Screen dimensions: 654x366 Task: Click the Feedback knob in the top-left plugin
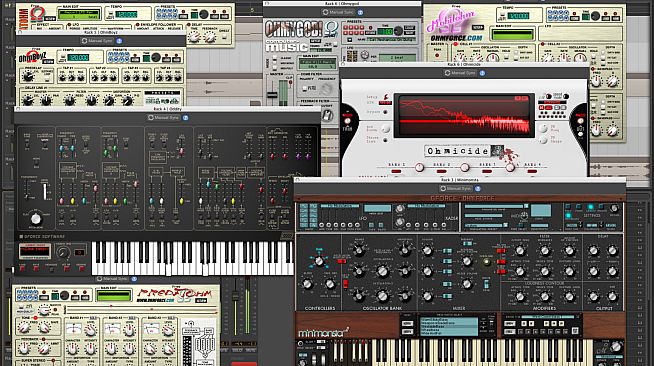click(209, 37)
